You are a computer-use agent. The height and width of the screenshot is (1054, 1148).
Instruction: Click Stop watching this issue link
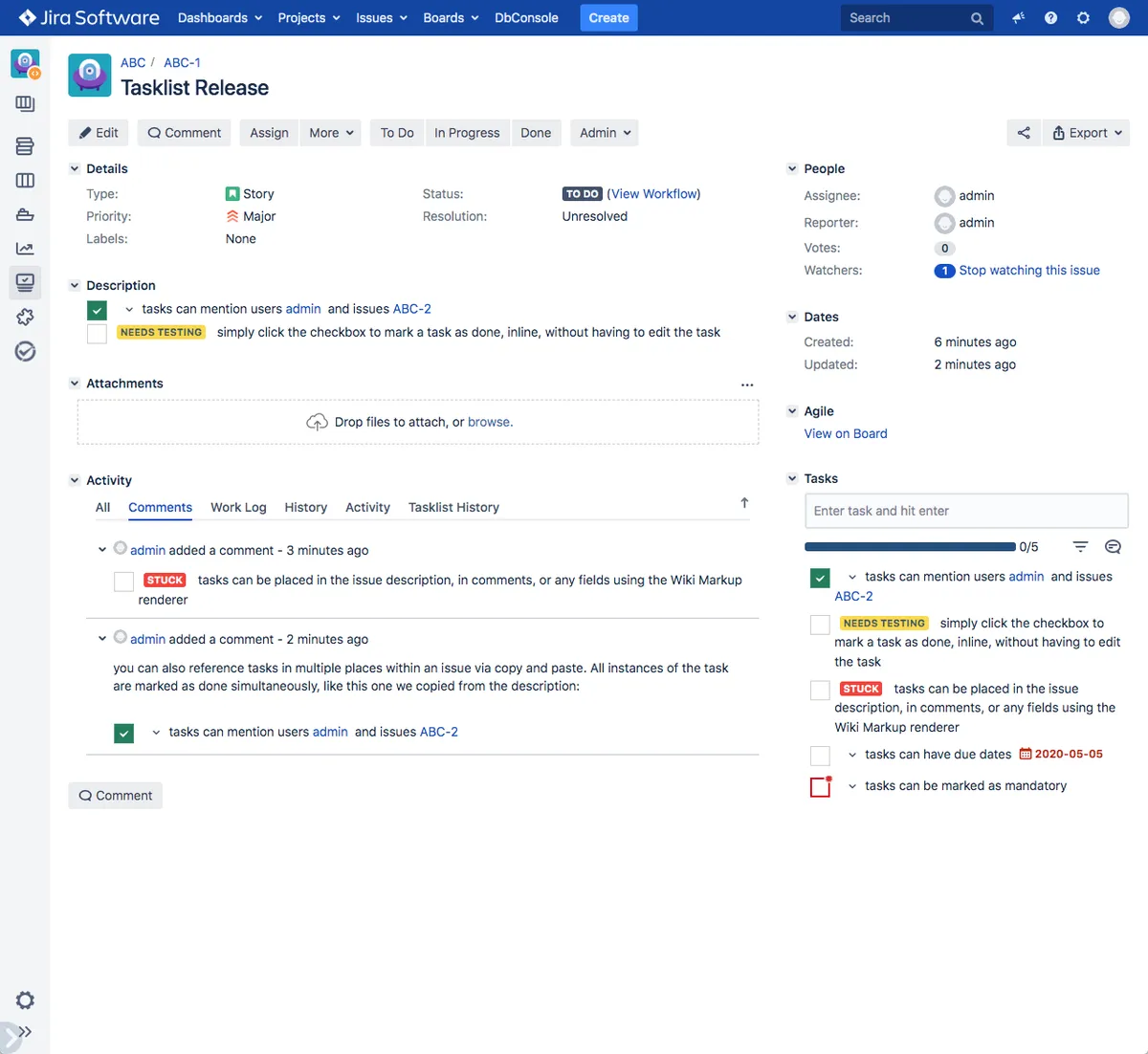pyautogui.click(x=1029, y=271)
